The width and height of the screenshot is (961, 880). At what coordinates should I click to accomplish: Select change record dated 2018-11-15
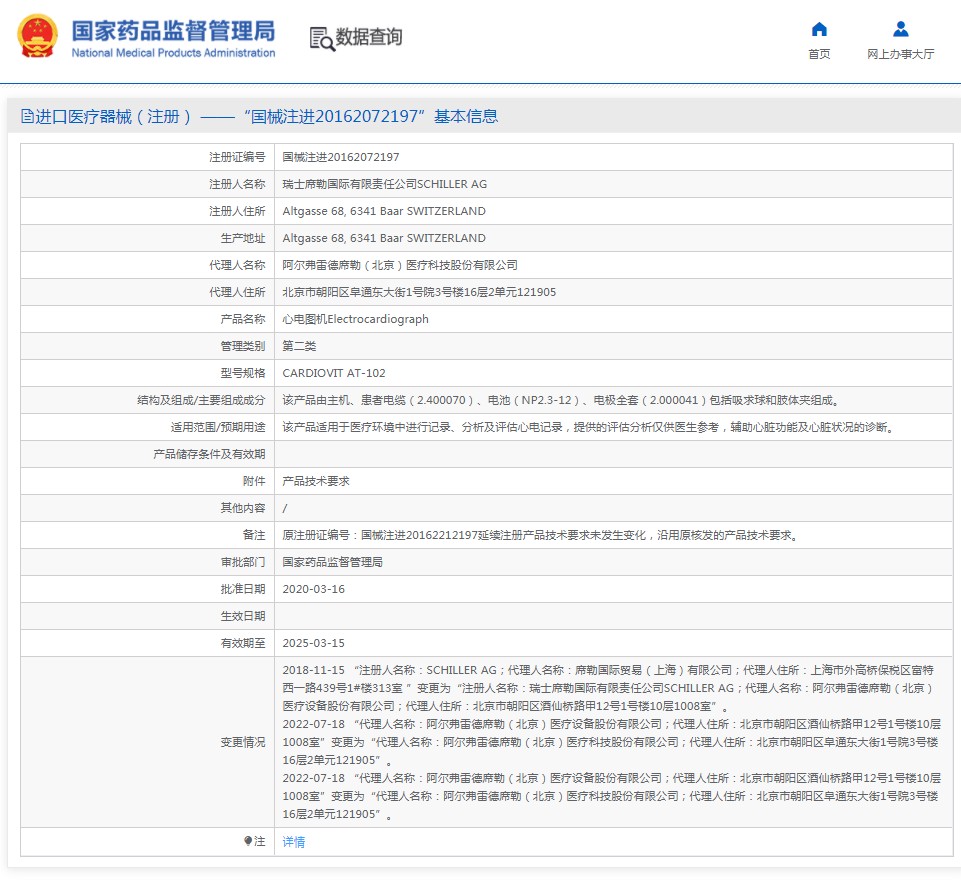point(610,688)
